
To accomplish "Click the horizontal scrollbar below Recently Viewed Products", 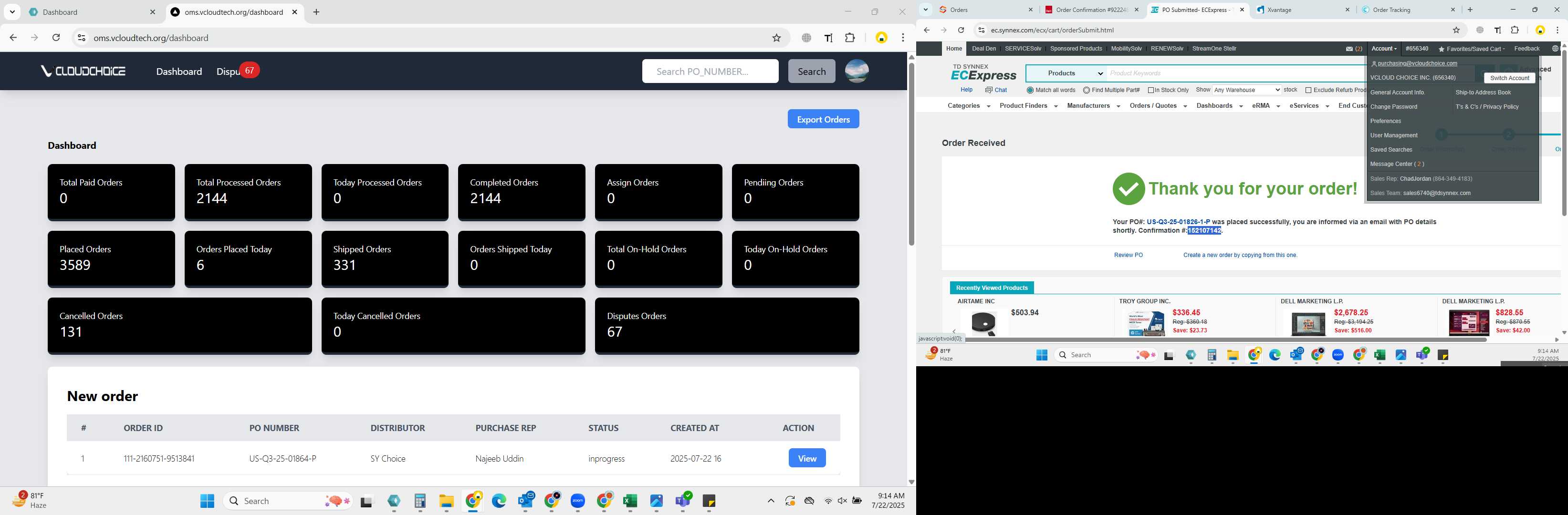I will (x=1225, y=339).
